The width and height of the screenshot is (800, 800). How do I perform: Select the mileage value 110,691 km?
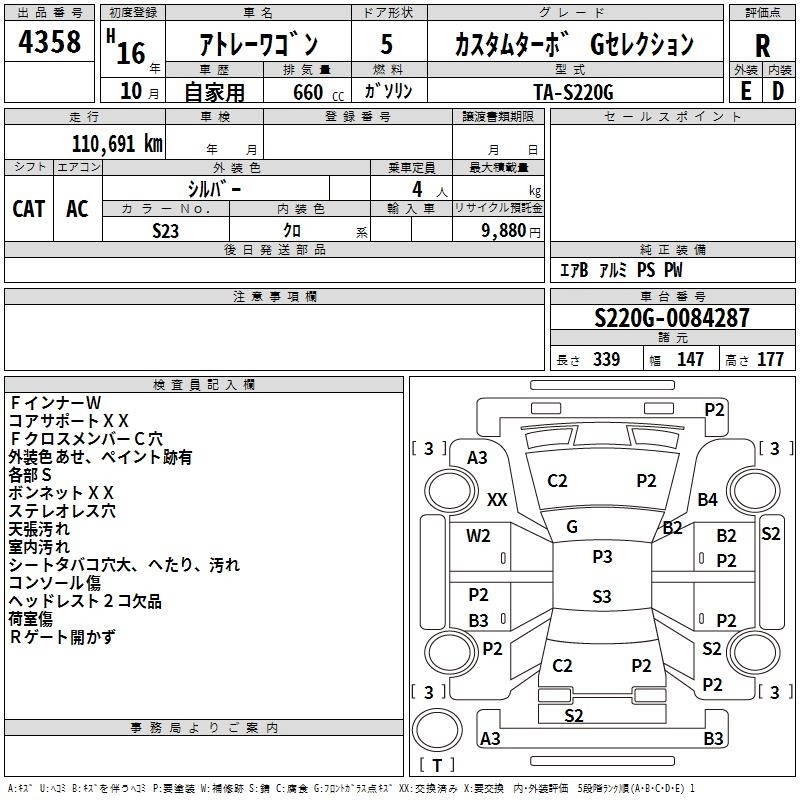[117, 144]
